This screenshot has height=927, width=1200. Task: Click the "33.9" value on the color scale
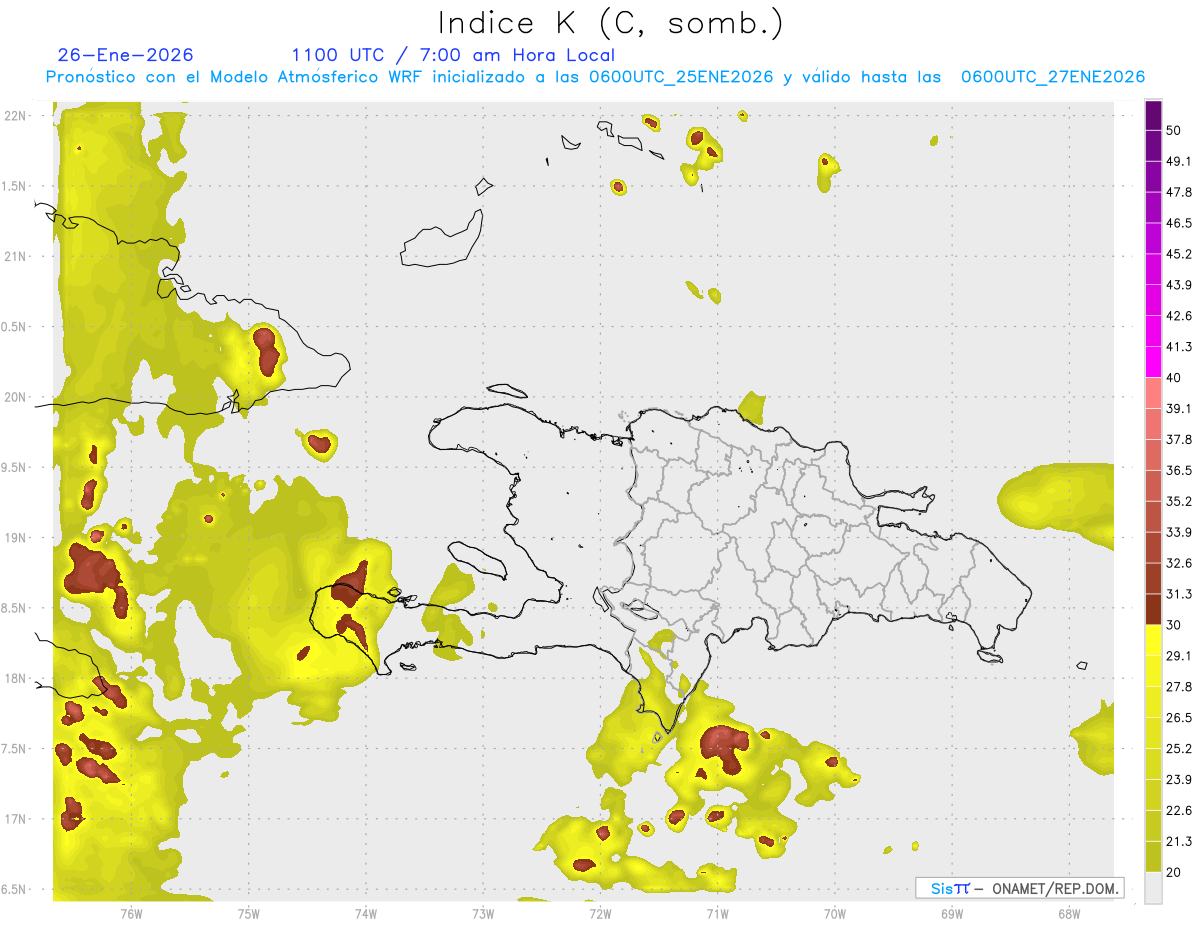tap(1179, 532)
